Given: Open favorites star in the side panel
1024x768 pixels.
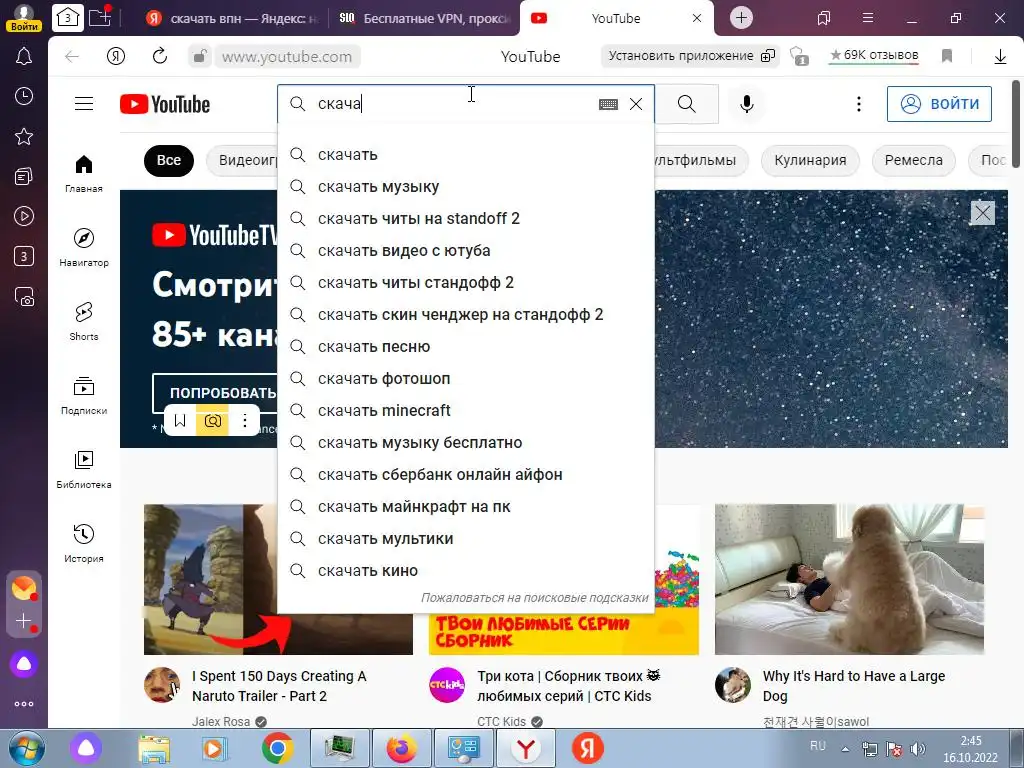Looking at the screenshot, I should [x=24, y=136].
